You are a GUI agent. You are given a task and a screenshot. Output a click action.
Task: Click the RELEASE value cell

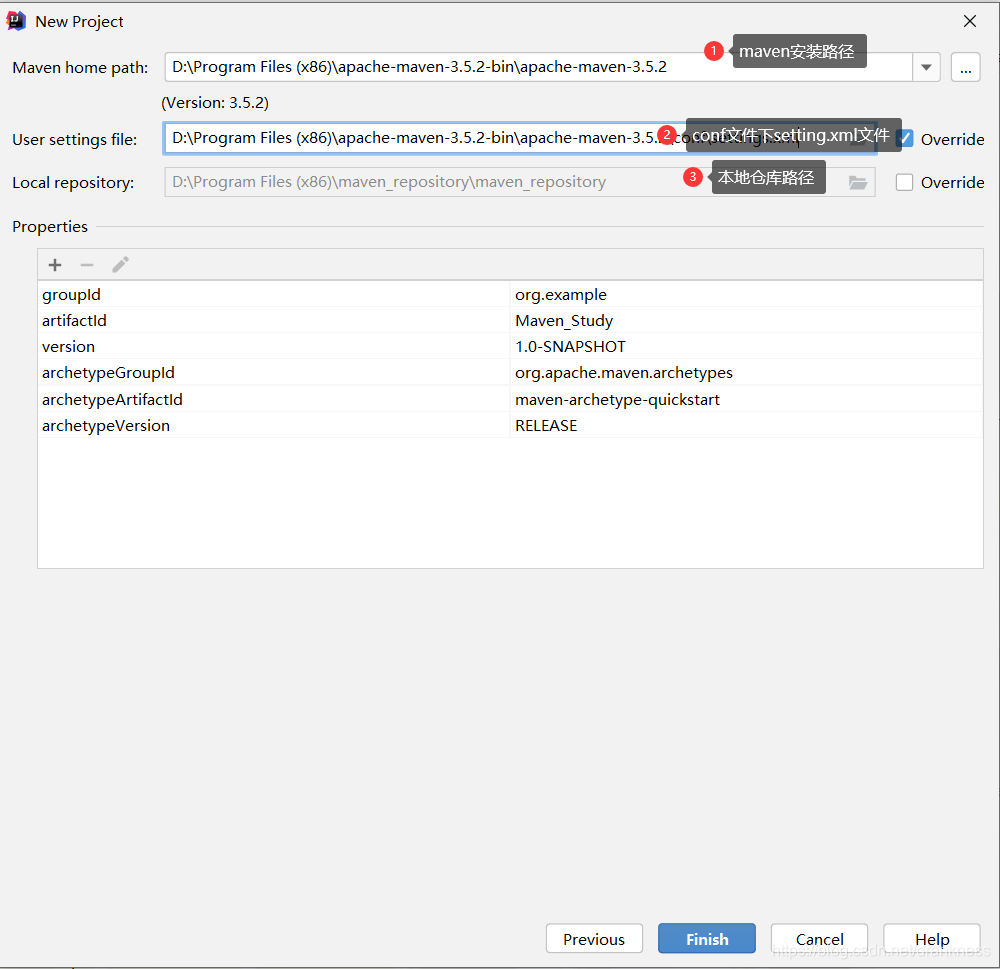click(746, 425)
